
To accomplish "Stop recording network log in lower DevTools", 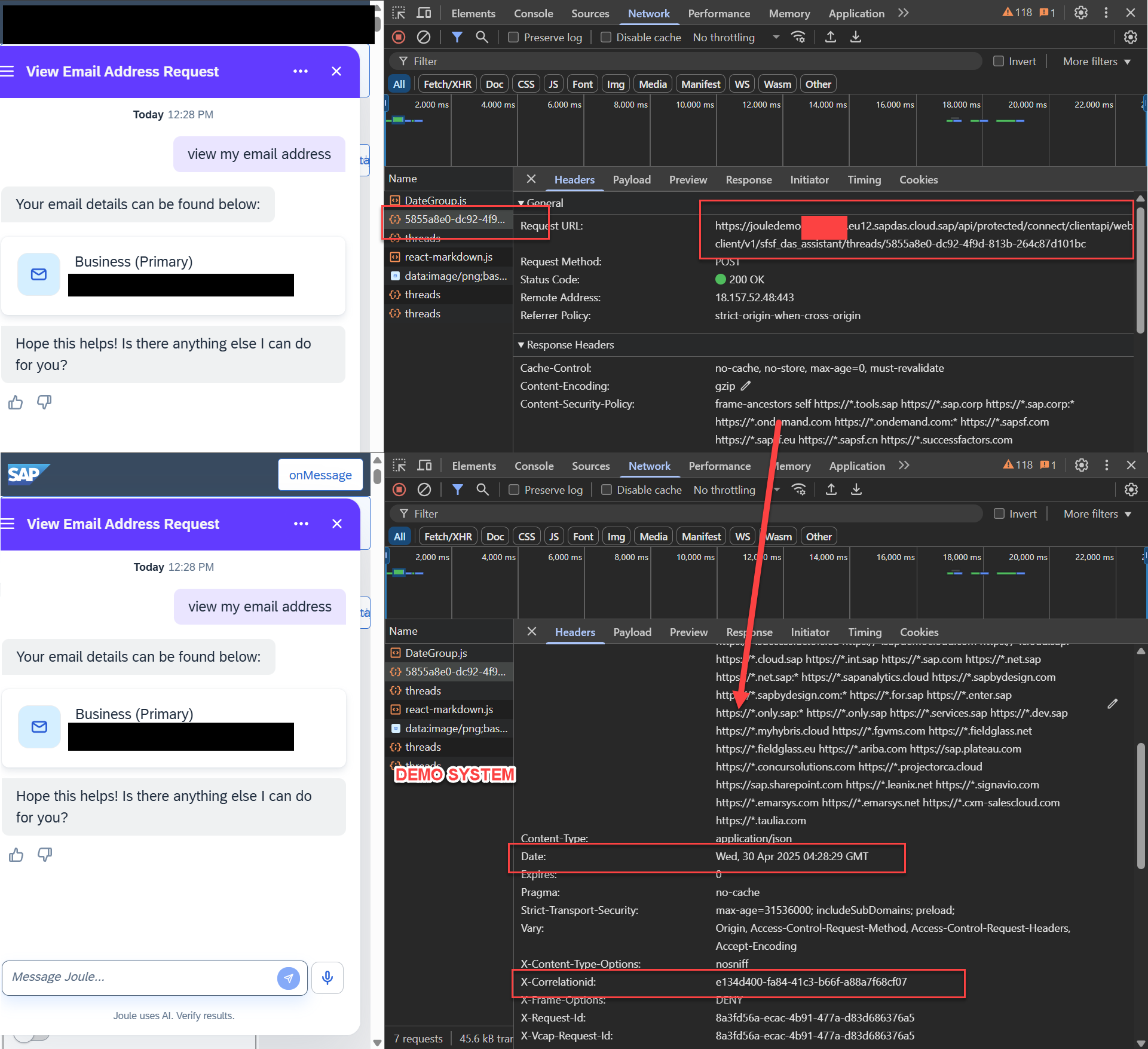I will click(399, 490).
